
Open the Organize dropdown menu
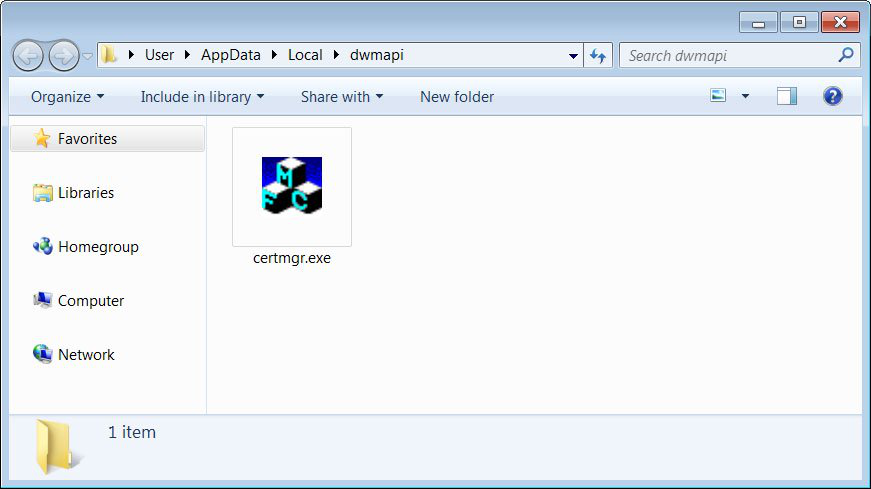pos(67,97)
